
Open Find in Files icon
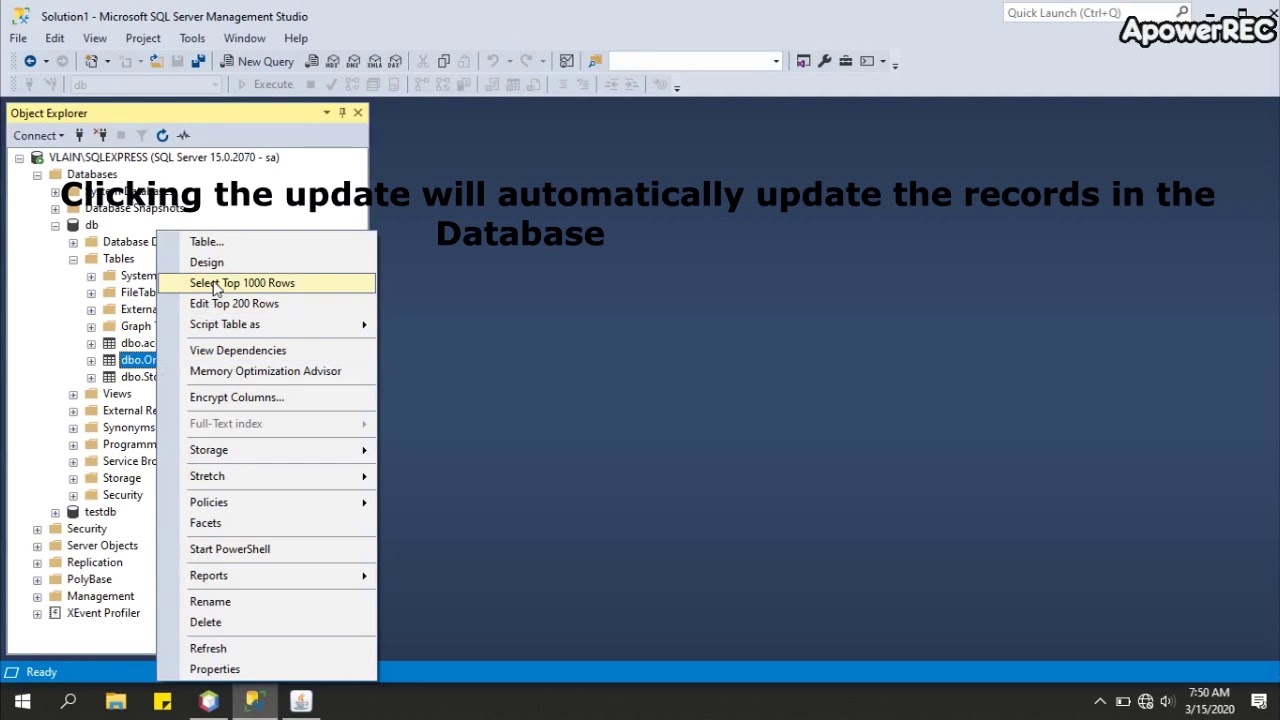click(595, 61)
